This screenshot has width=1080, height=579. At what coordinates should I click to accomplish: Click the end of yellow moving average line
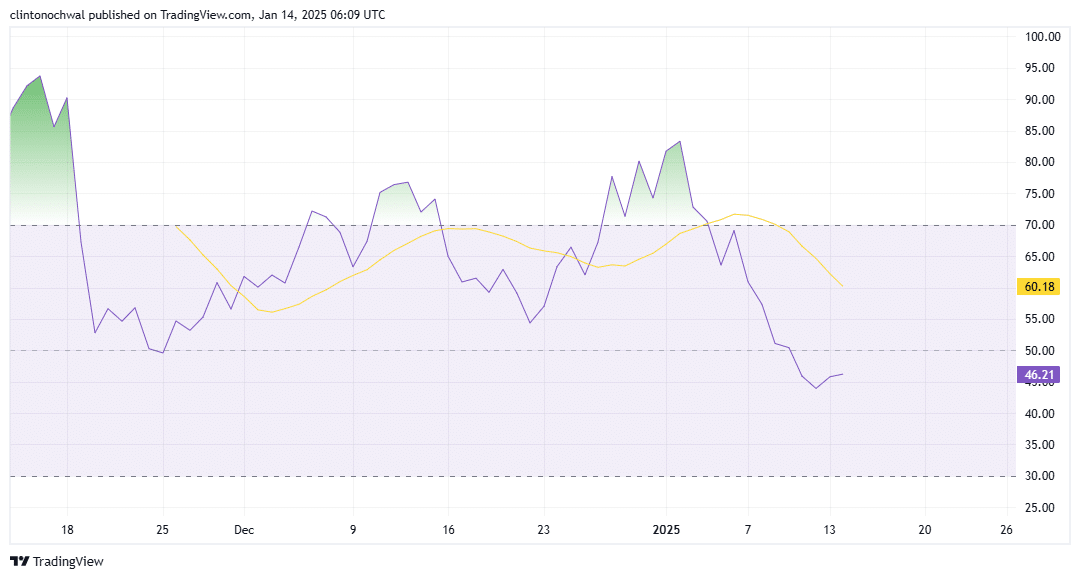pyautogui.click(x=843, y=287)
